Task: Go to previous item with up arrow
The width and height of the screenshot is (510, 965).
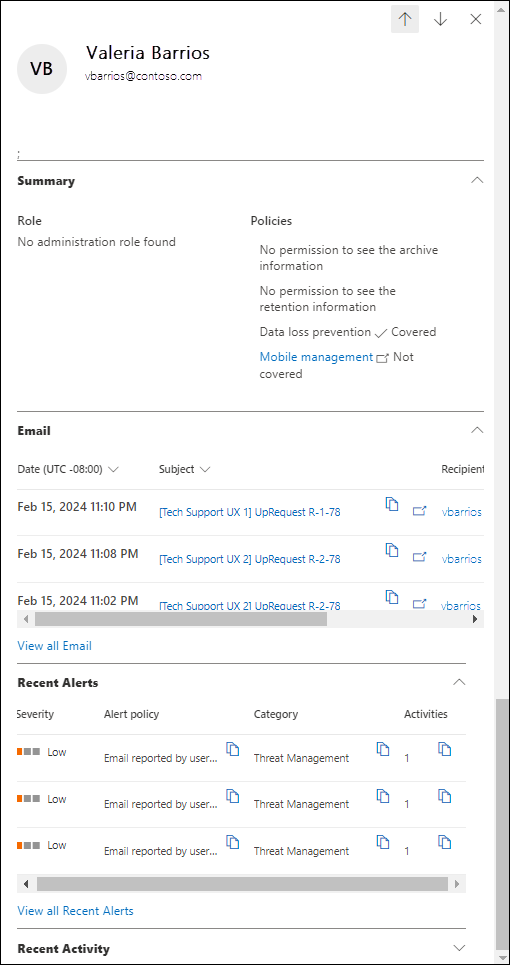Action: (405, 19)
